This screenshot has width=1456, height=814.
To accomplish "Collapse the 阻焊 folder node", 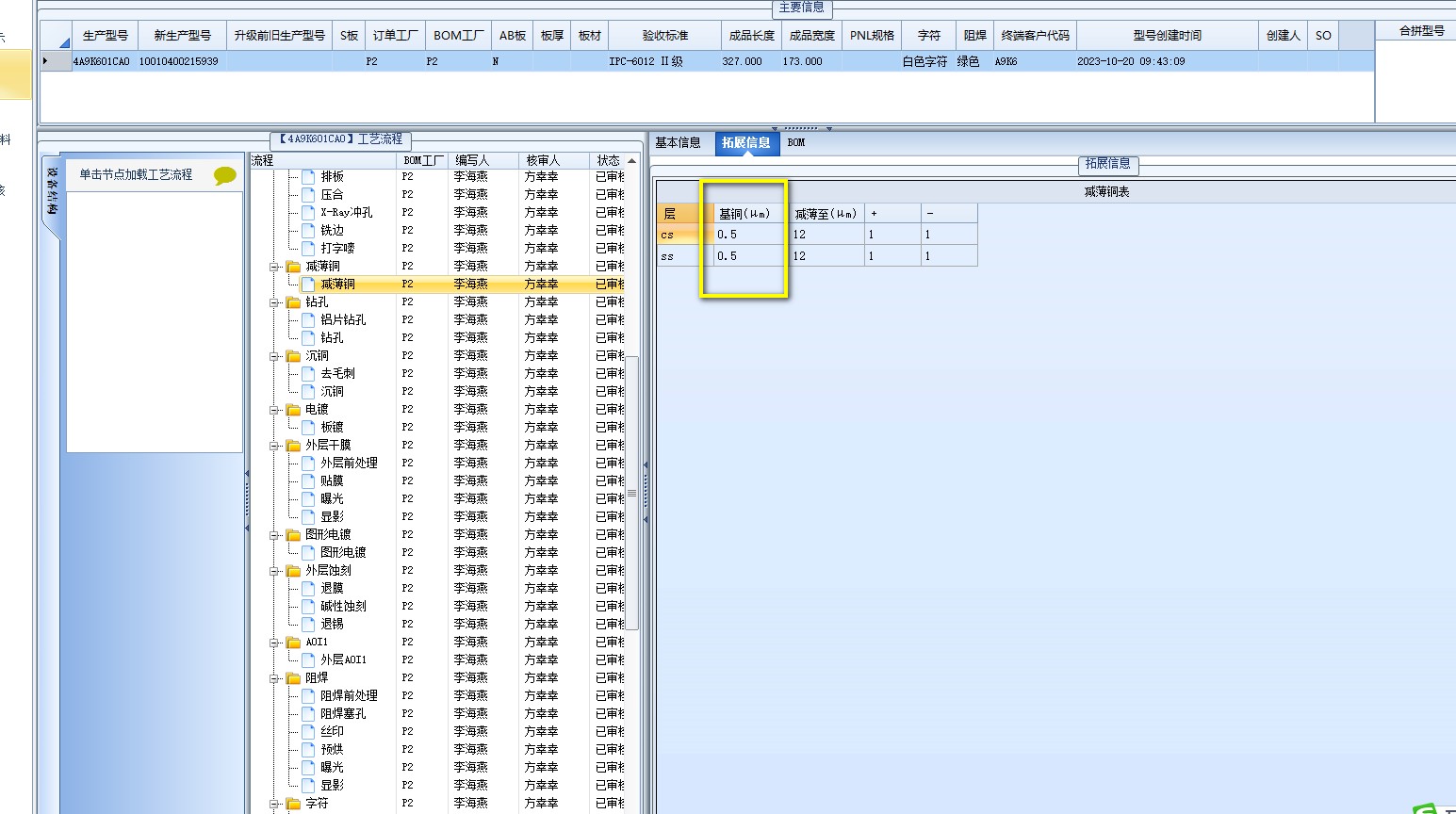I will pyautogui.click(x=274, y=678).
